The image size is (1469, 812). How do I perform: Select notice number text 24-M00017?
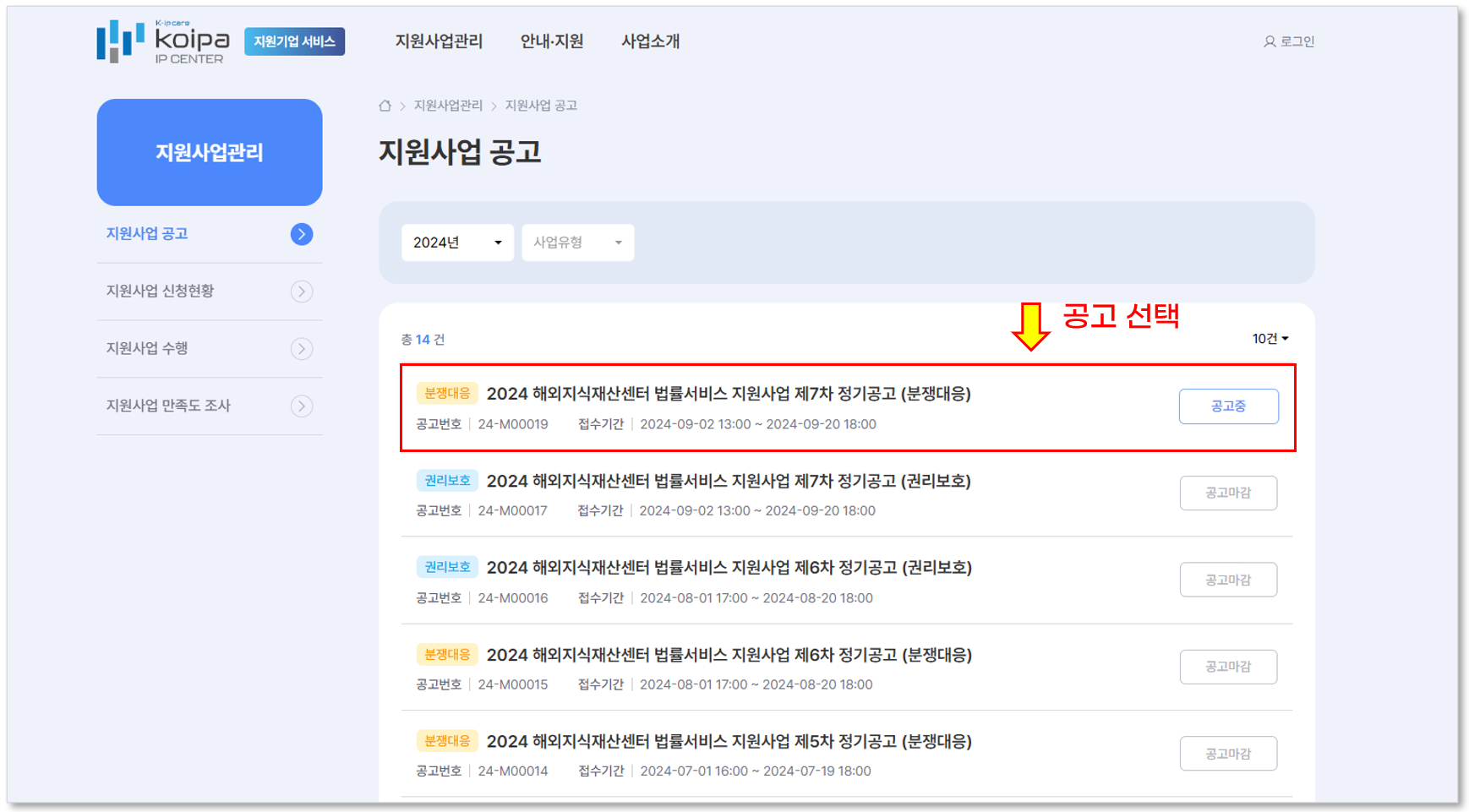click(x=513, y=511)
